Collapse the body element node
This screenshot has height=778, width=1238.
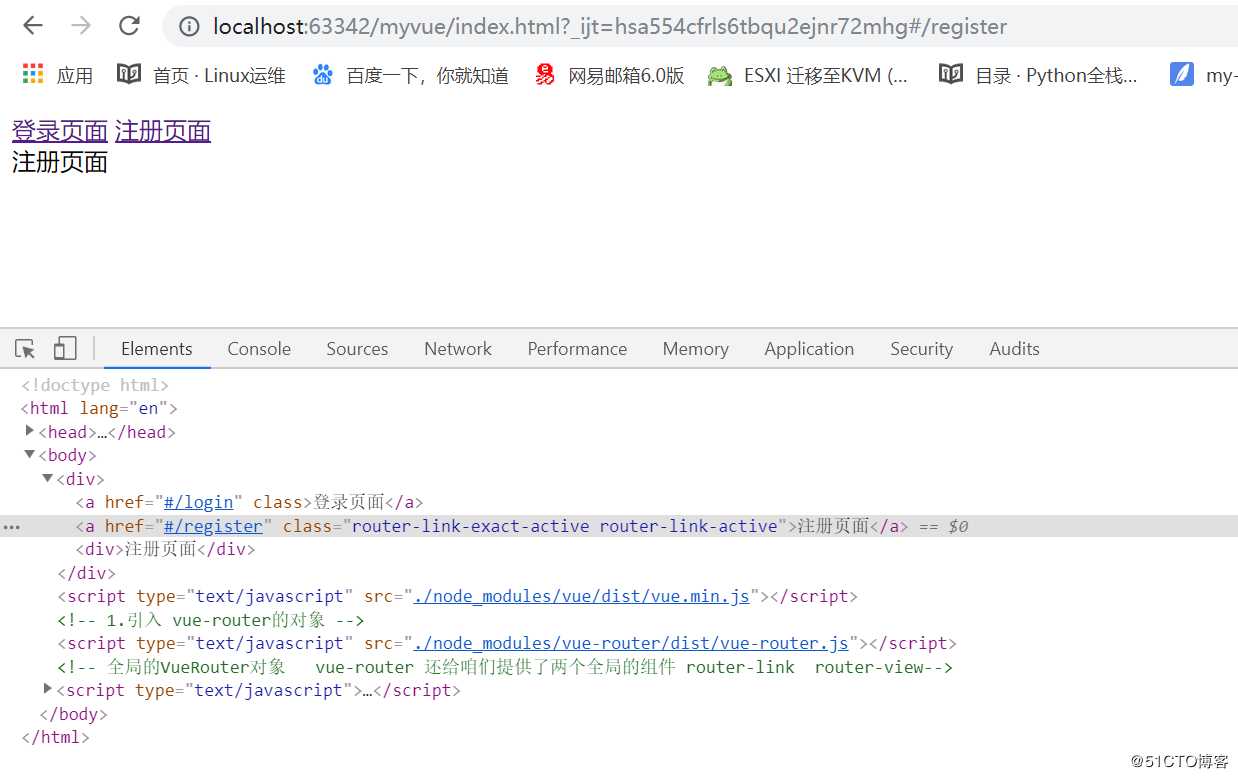point(30,455)
